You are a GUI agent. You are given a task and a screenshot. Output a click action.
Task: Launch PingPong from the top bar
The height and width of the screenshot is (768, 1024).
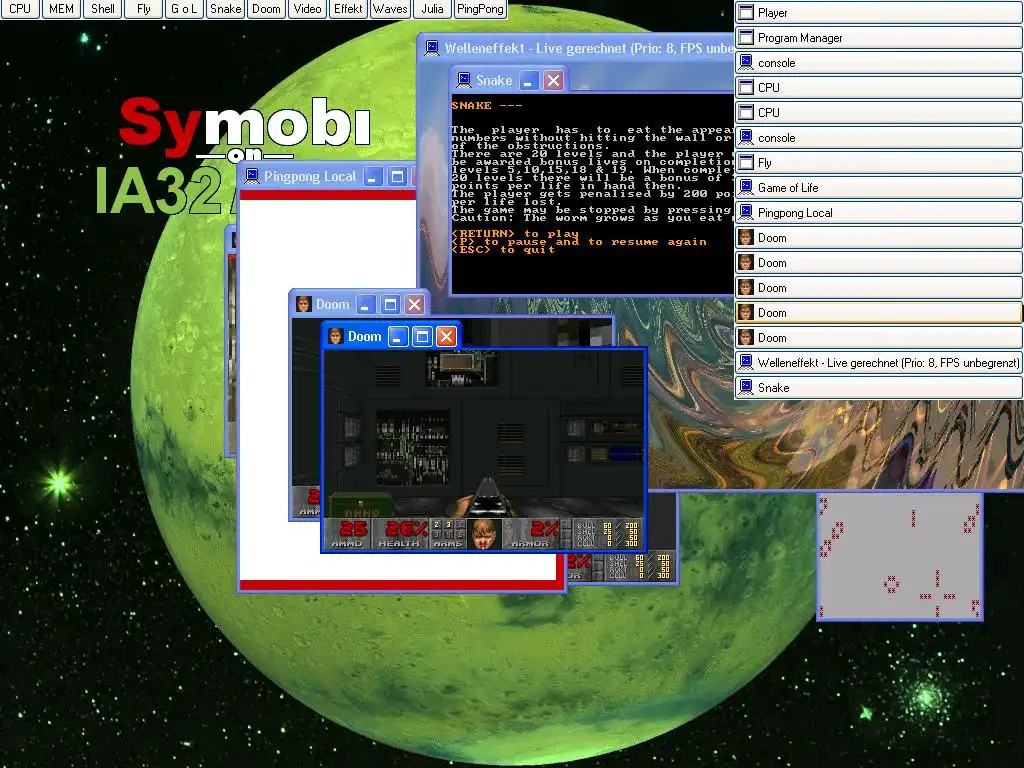[x=481, y=9]
